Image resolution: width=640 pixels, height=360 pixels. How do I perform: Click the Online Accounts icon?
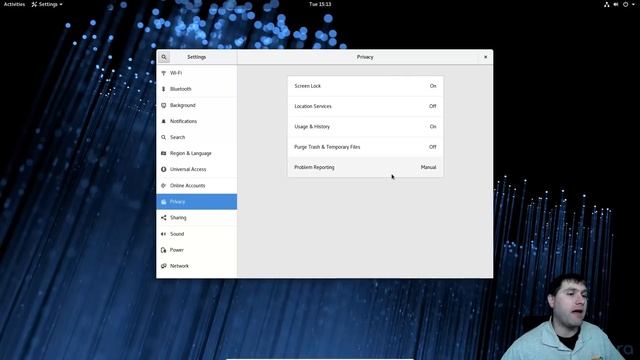pyautogui.click(x=164, y=185)
